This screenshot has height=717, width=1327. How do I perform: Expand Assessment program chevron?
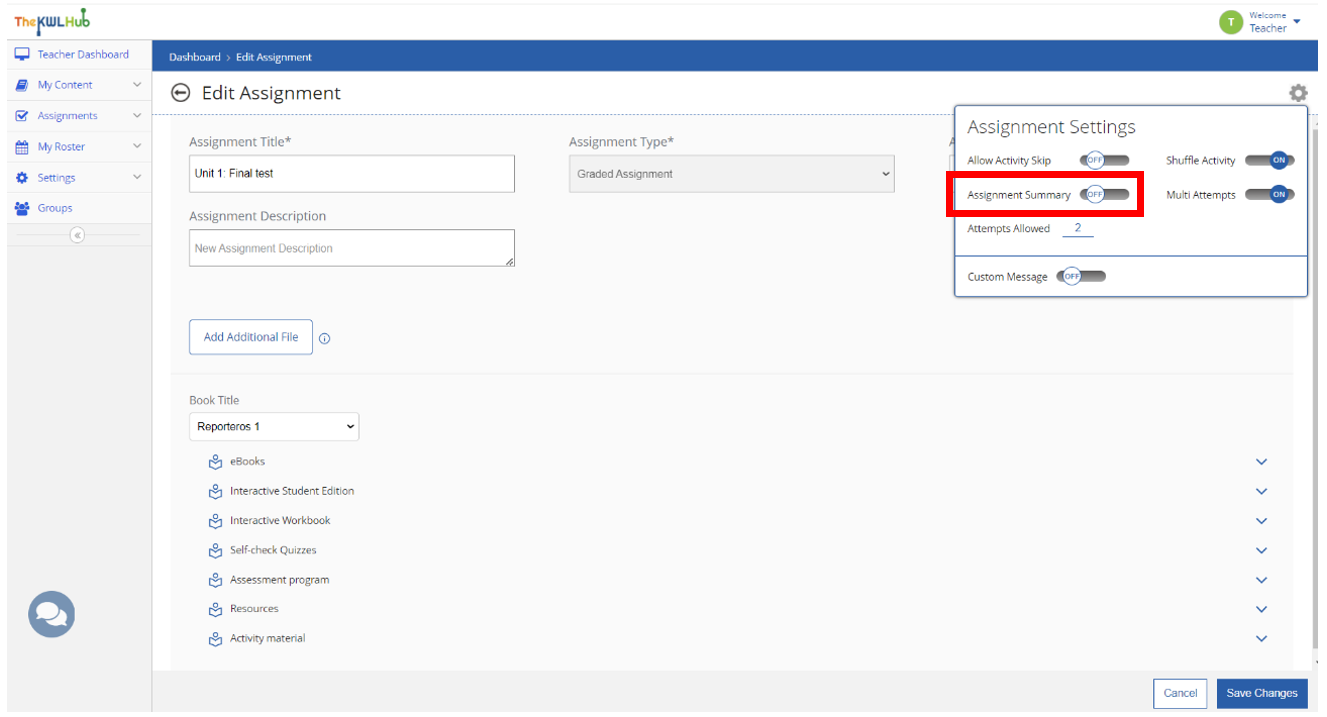pyautogui.click(x=1262, y=580)
